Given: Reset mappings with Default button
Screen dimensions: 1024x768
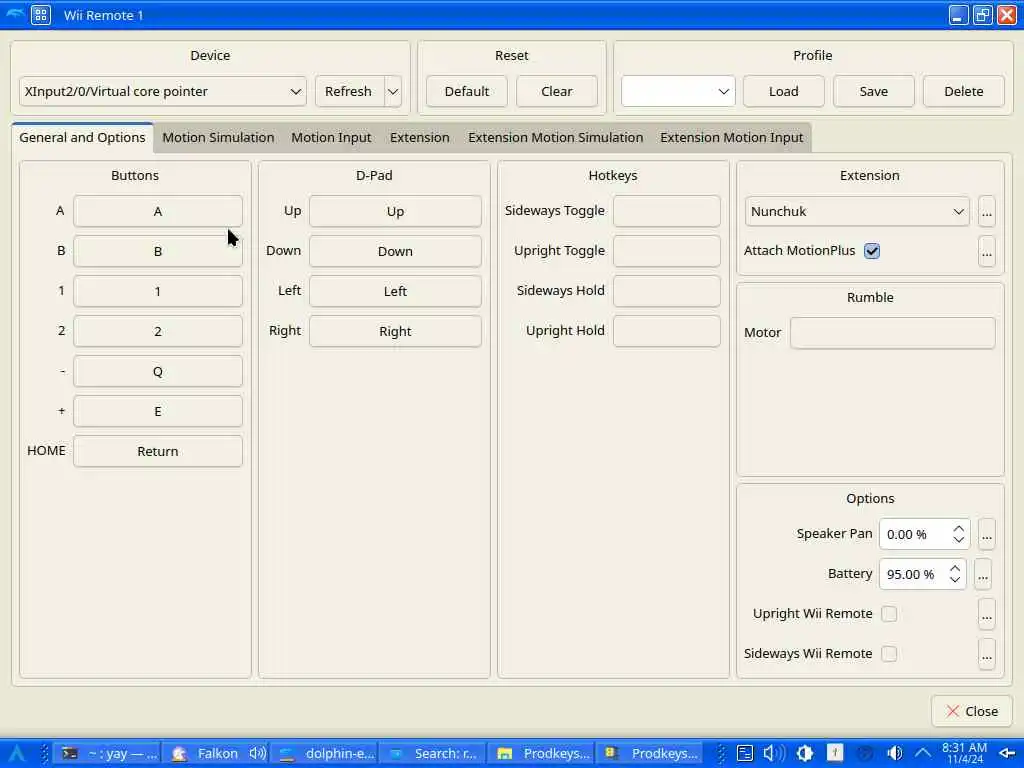Looking at the screenshot, I should point(467,91).
